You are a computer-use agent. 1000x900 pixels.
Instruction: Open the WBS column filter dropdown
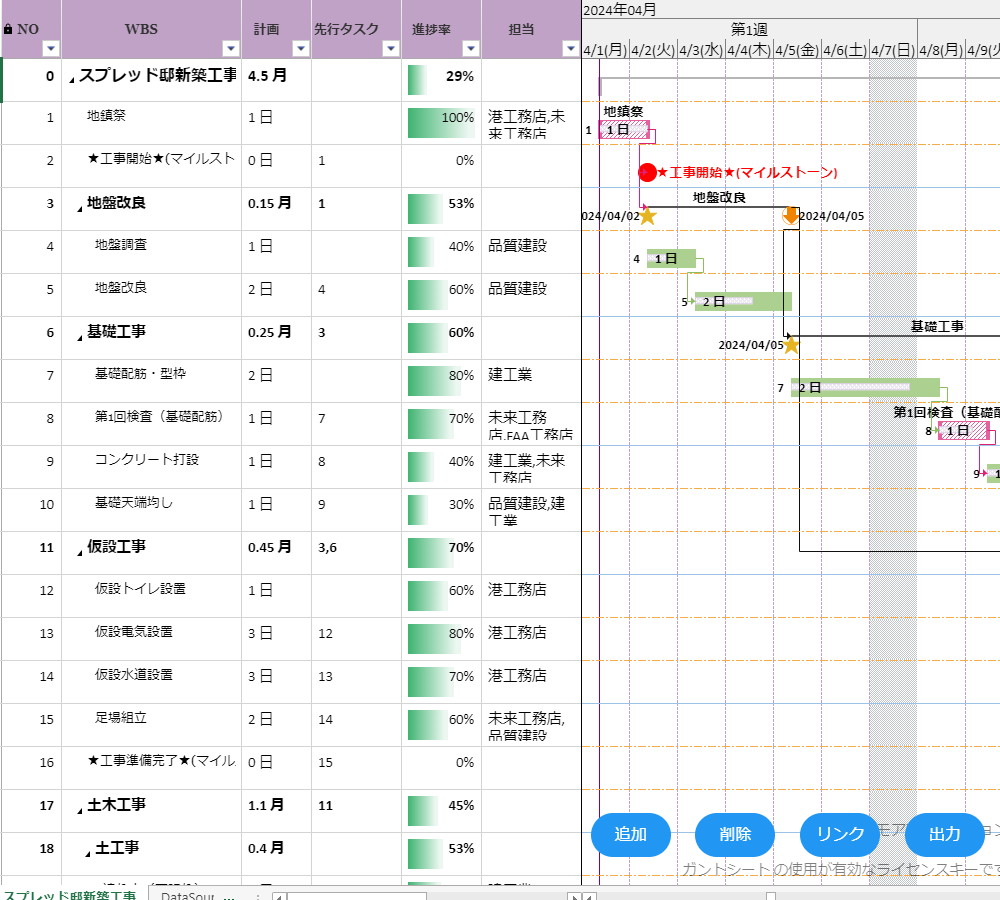(x=231, y=48)
